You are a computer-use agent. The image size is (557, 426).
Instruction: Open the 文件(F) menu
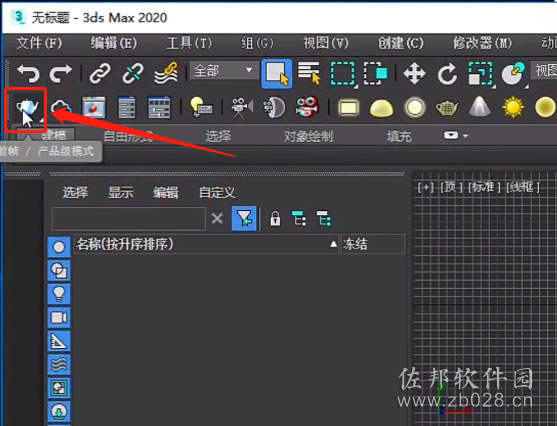(x=39, y=44)
